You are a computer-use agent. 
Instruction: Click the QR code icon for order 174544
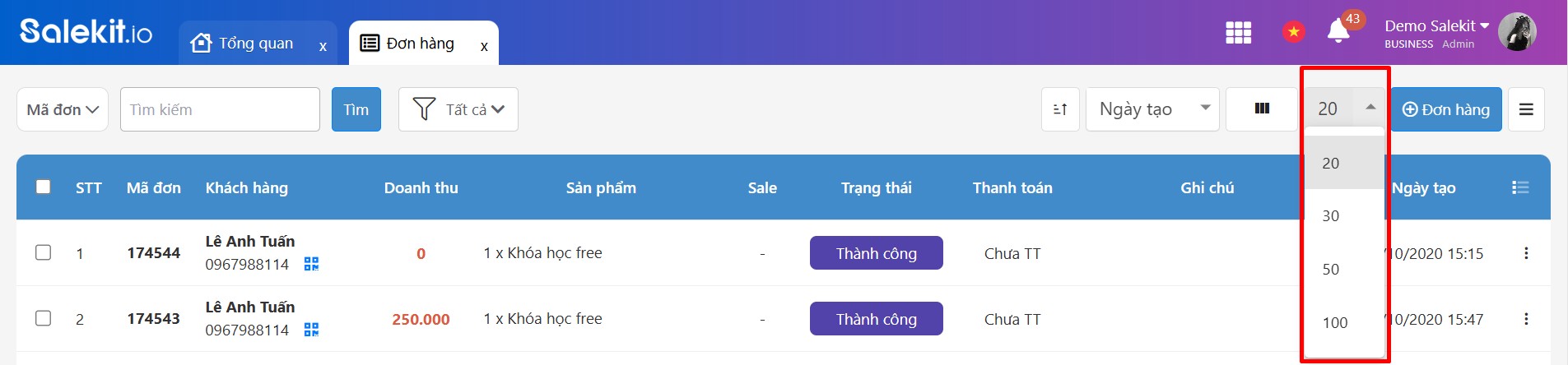coord(311,264)
